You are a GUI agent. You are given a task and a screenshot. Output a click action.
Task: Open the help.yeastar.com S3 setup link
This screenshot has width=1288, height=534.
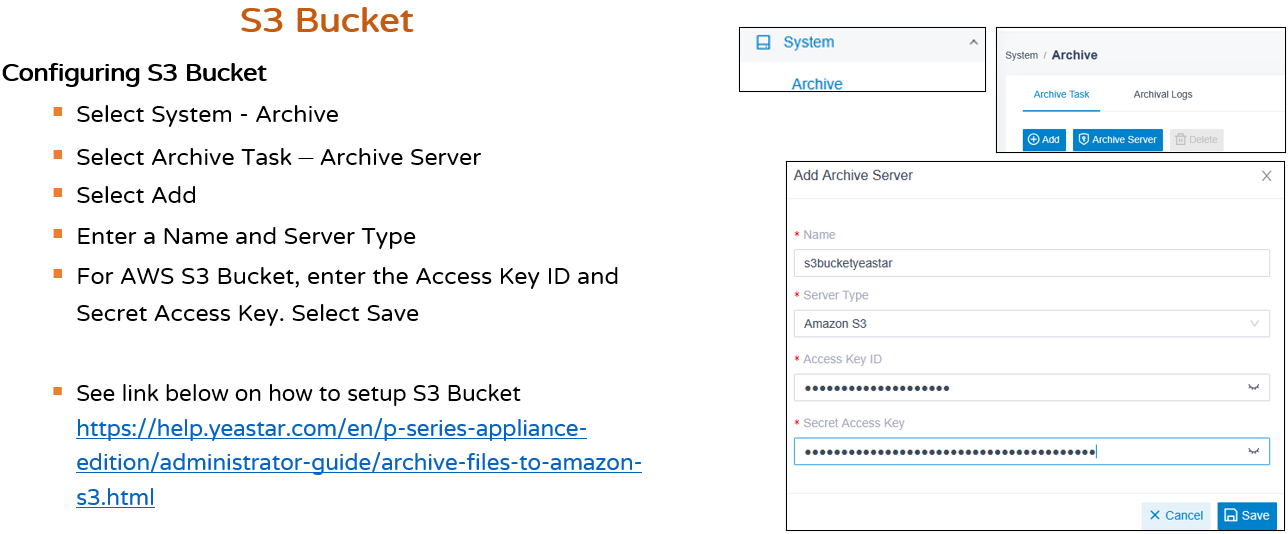pos(359,463)
